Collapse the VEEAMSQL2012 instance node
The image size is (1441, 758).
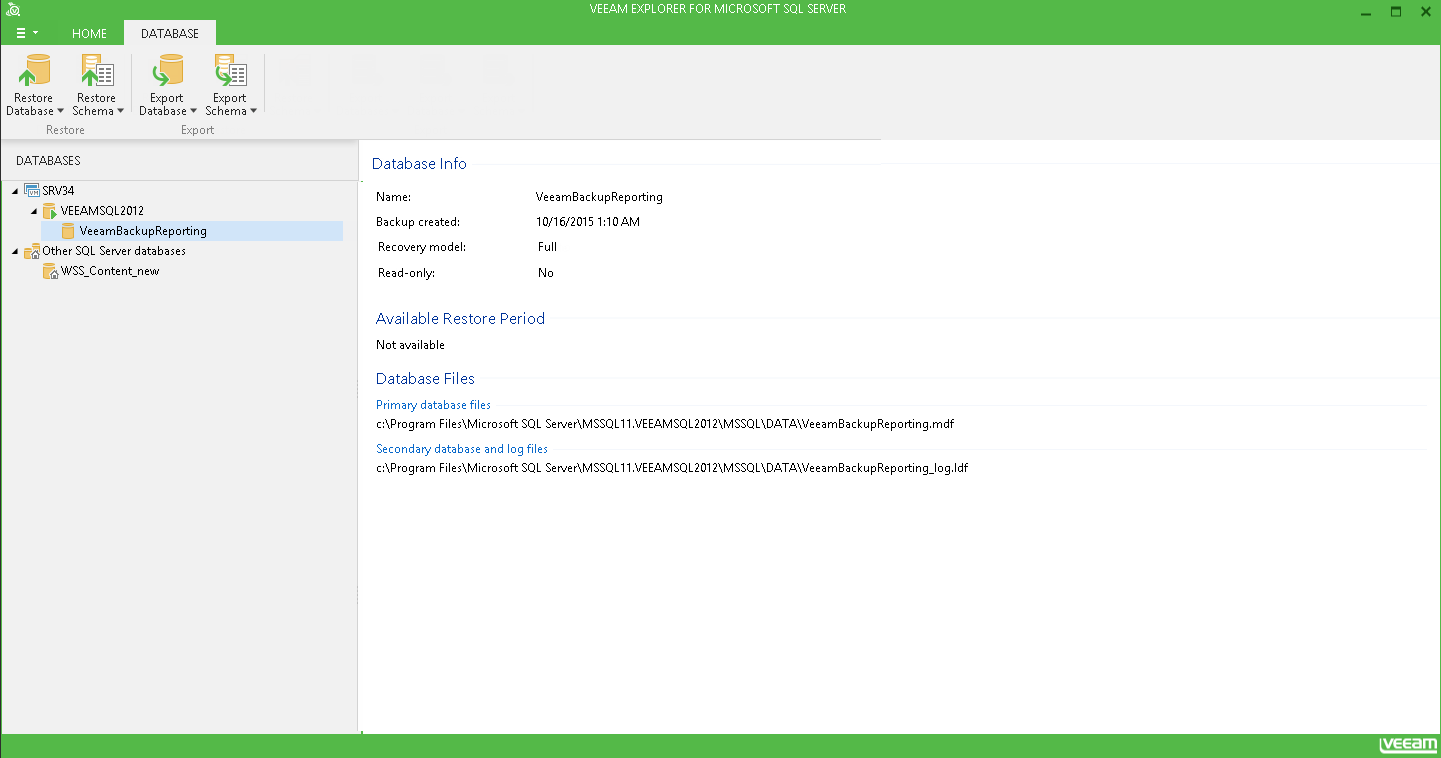click(34, 211)
